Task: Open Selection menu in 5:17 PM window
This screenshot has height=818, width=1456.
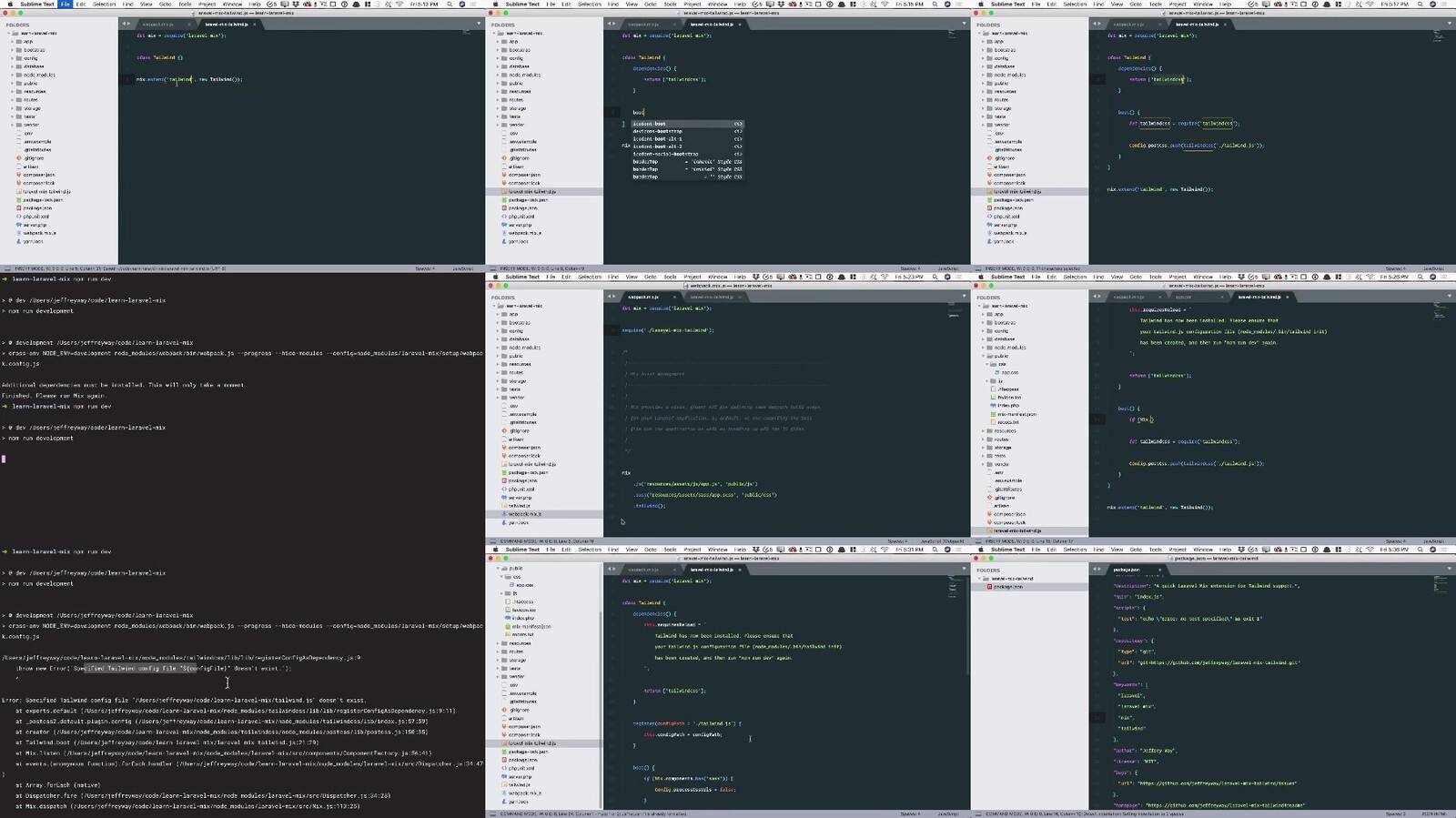Action: pyautogui.click(x=1075, y=4)
